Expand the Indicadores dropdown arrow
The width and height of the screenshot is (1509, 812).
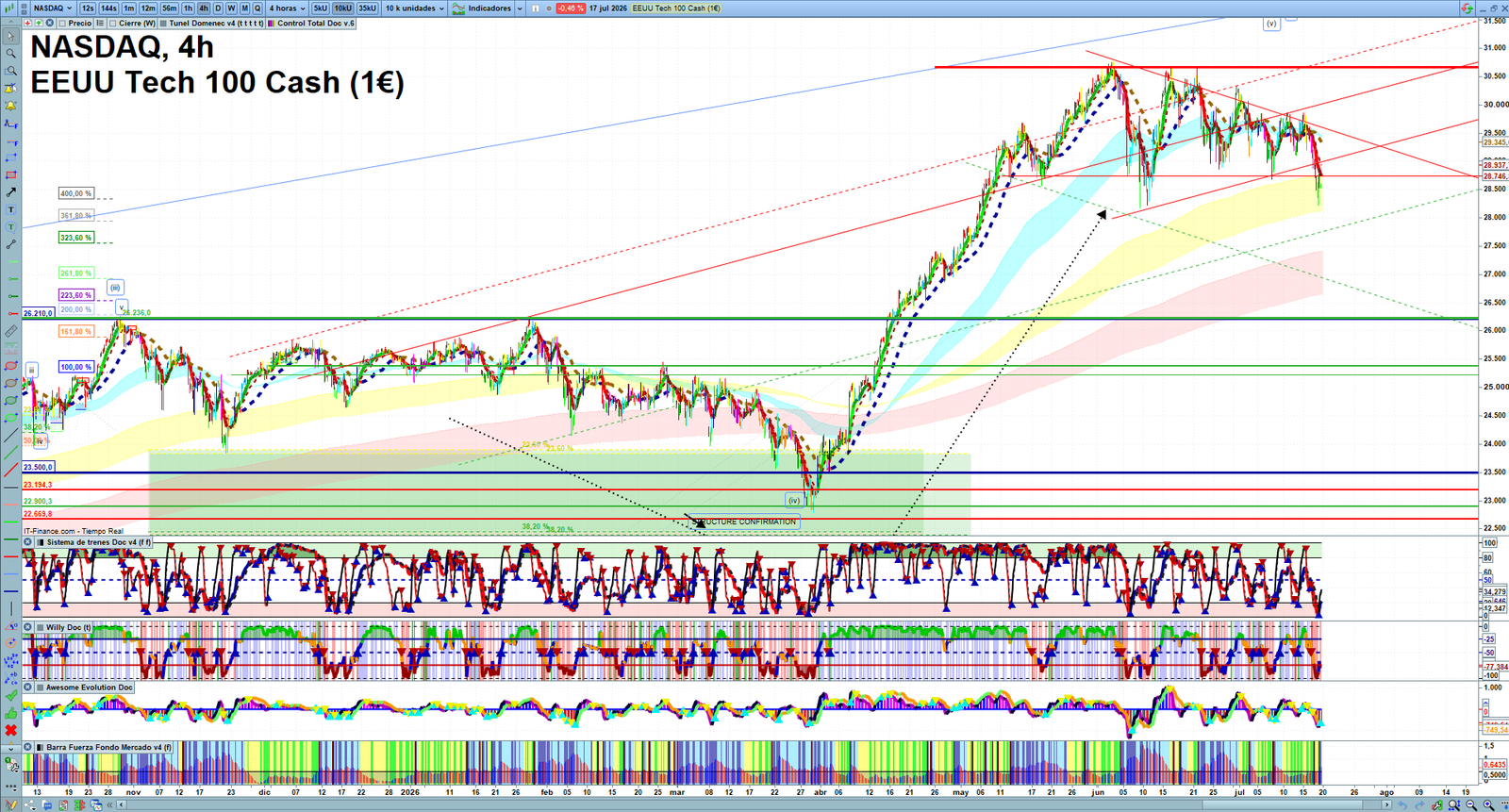tap(520, 8)
